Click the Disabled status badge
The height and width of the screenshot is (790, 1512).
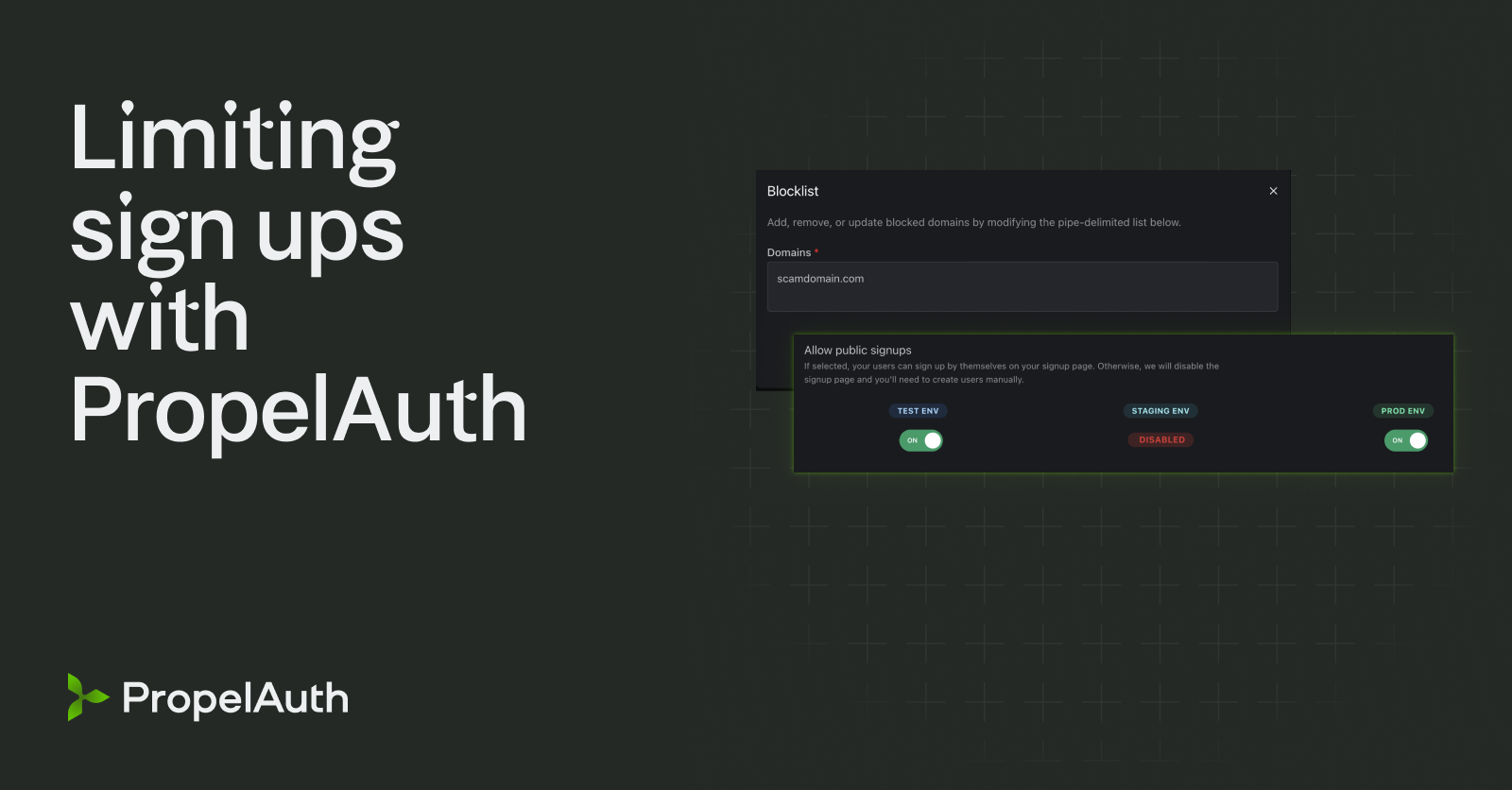point(1161,439)
